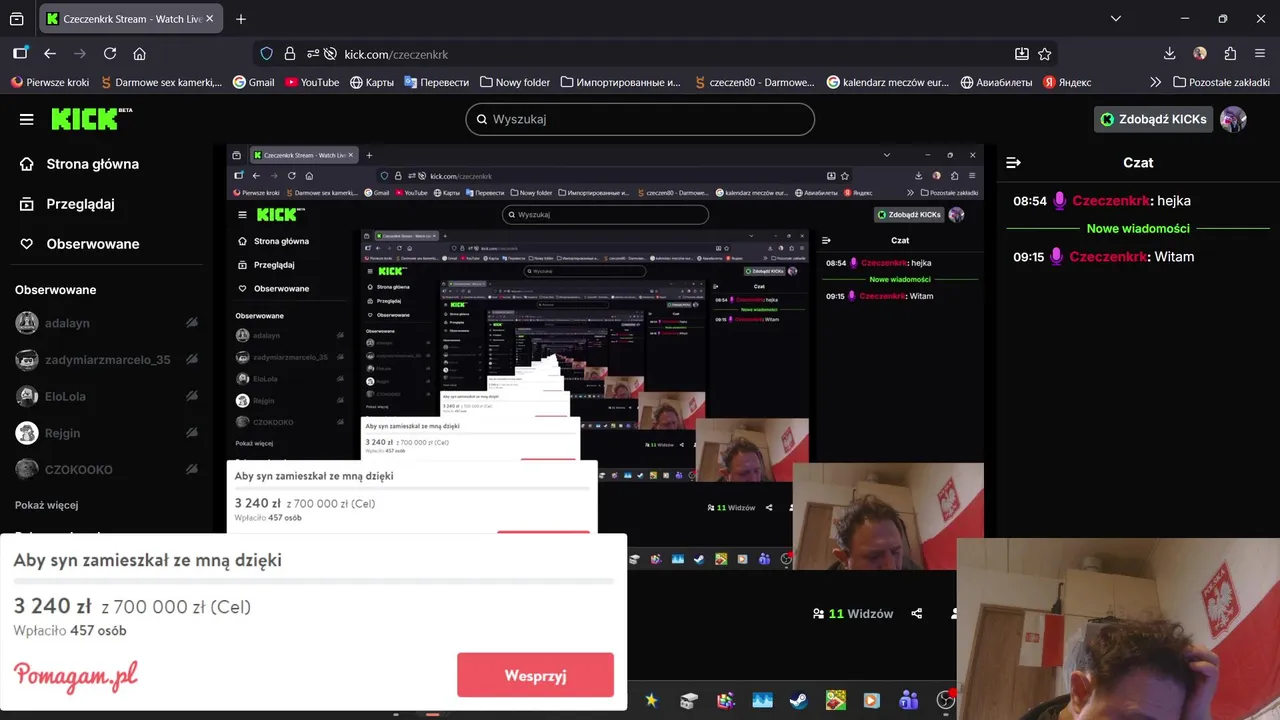Open the Pierwsze kroki bookmark

pos(50,82)
